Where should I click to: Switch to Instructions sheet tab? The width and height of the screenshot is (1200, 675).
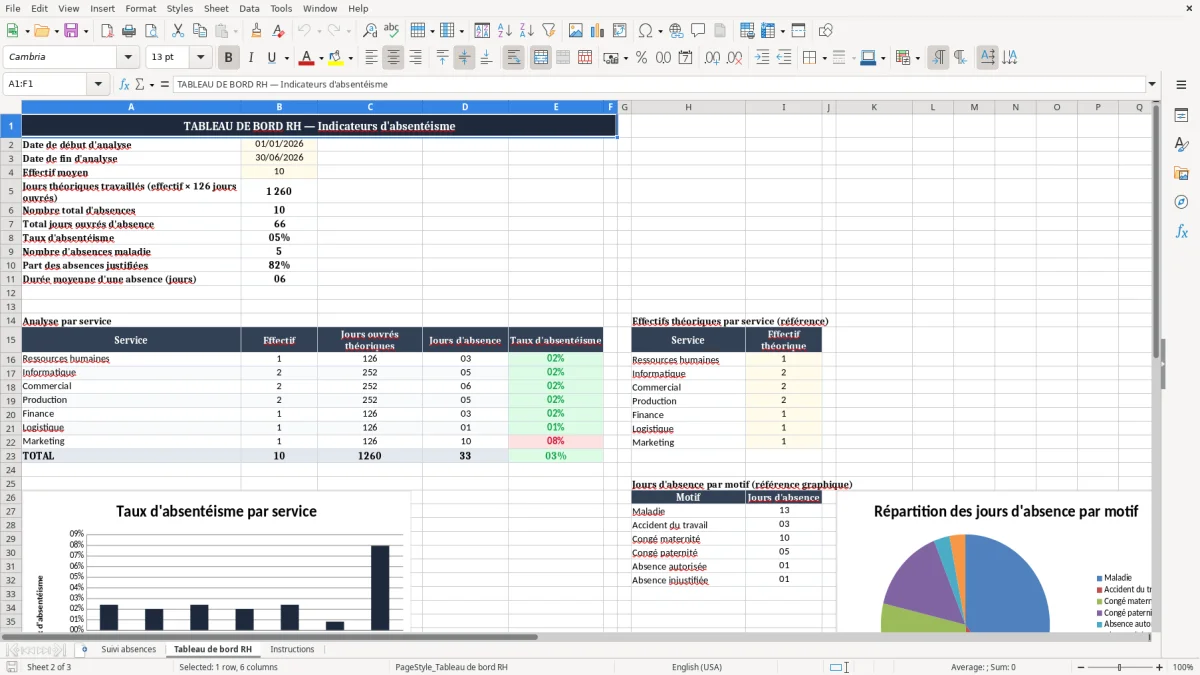coord(292,650)
